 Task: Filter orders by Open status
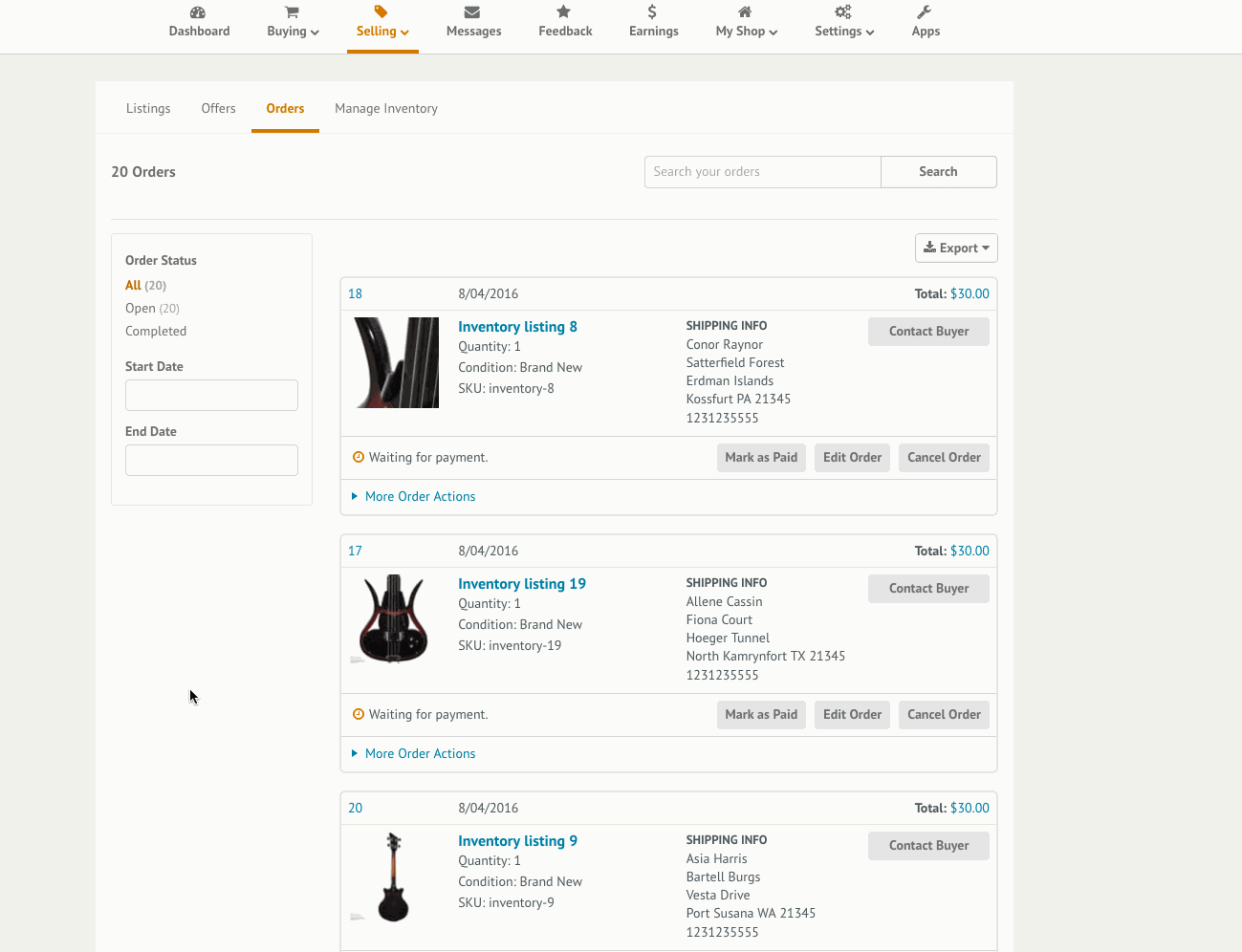coord(152,309)
